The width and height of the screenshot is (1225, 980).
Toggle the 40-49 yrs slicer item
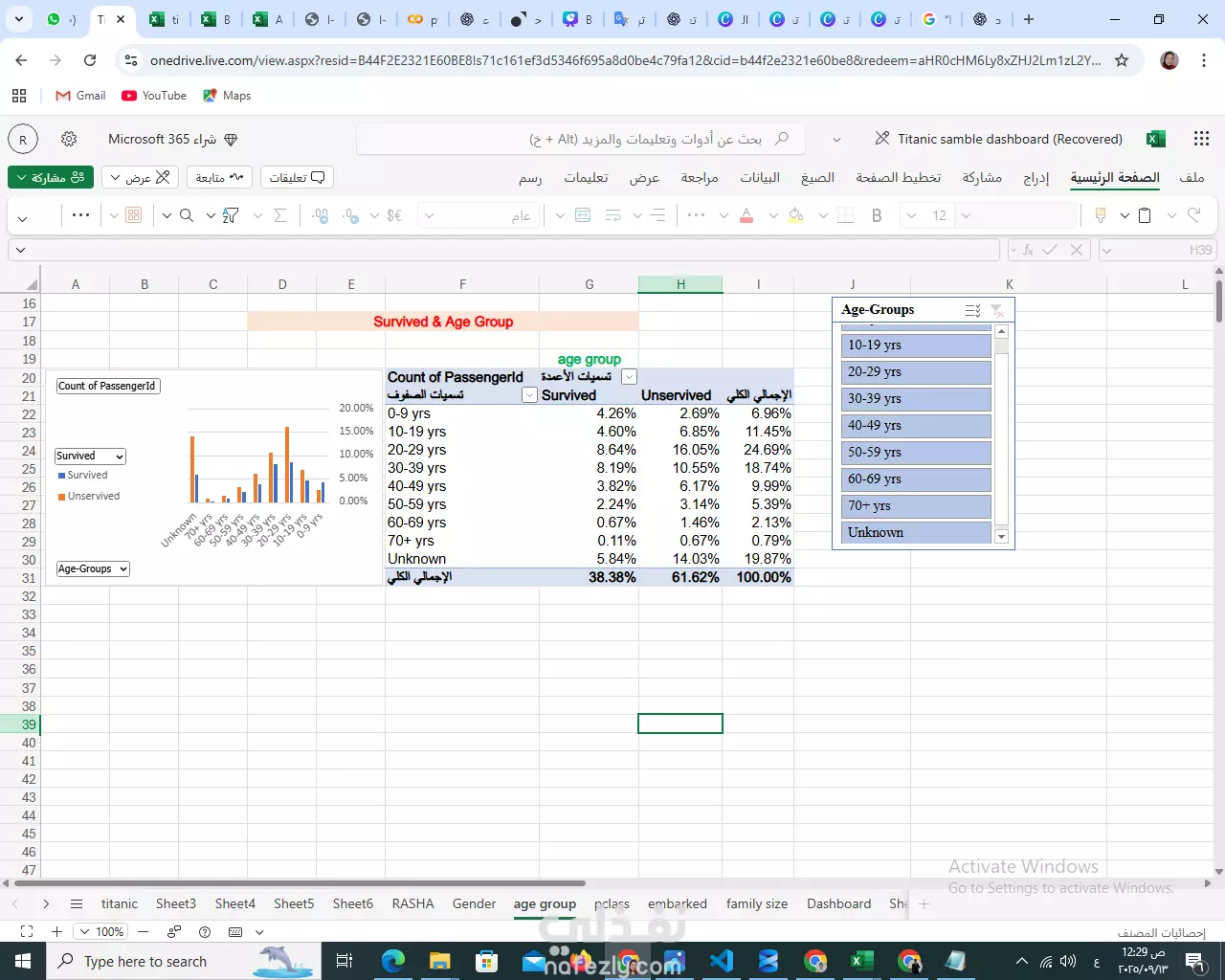(x=916, y=426)
